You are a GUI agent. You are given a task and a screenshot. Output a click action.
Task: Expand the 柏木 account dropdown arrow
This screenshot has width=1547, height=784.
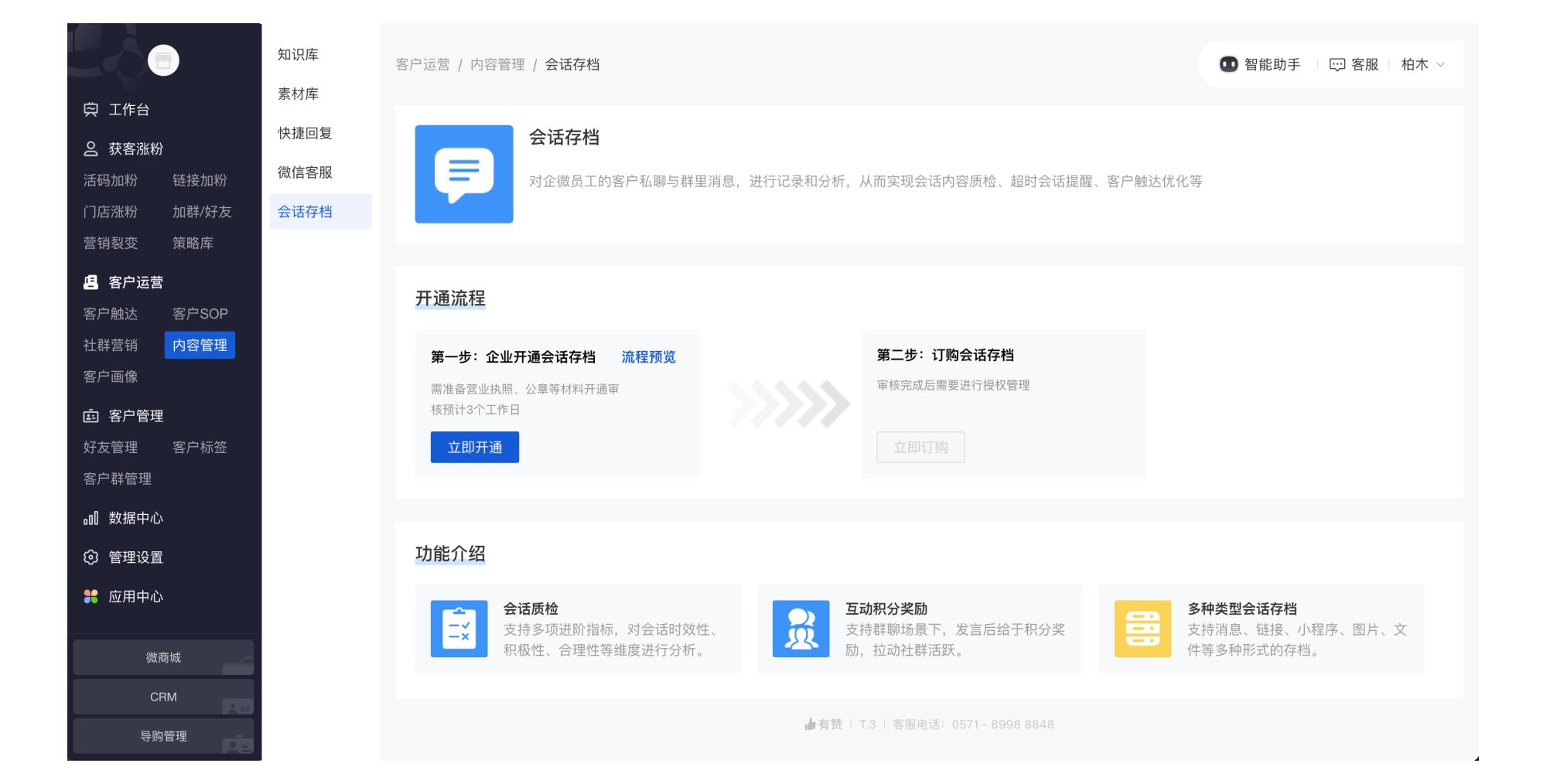click(x=1440, y=65)
